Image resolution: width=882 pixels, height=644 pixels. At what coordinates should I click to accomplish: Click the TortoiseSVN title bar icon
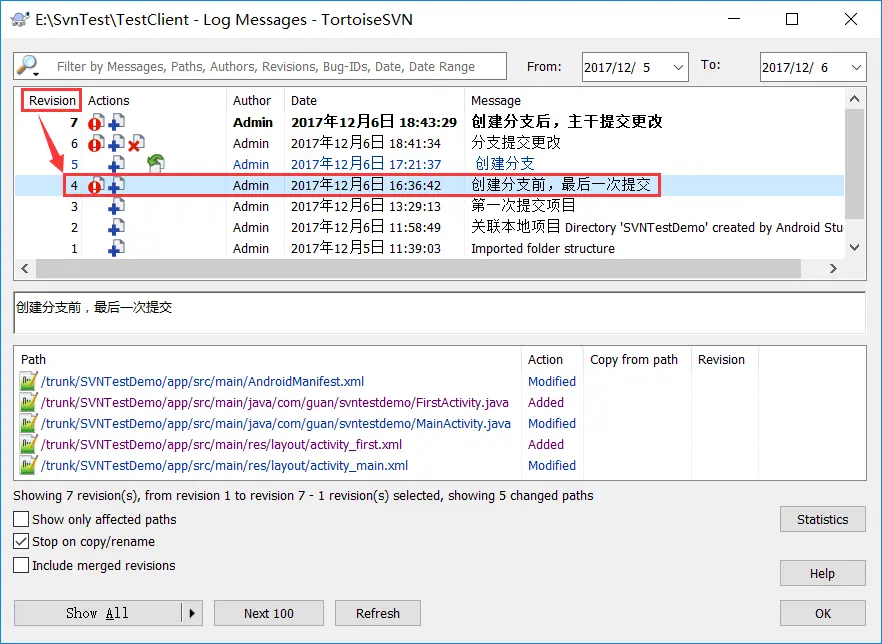point(20,19)
